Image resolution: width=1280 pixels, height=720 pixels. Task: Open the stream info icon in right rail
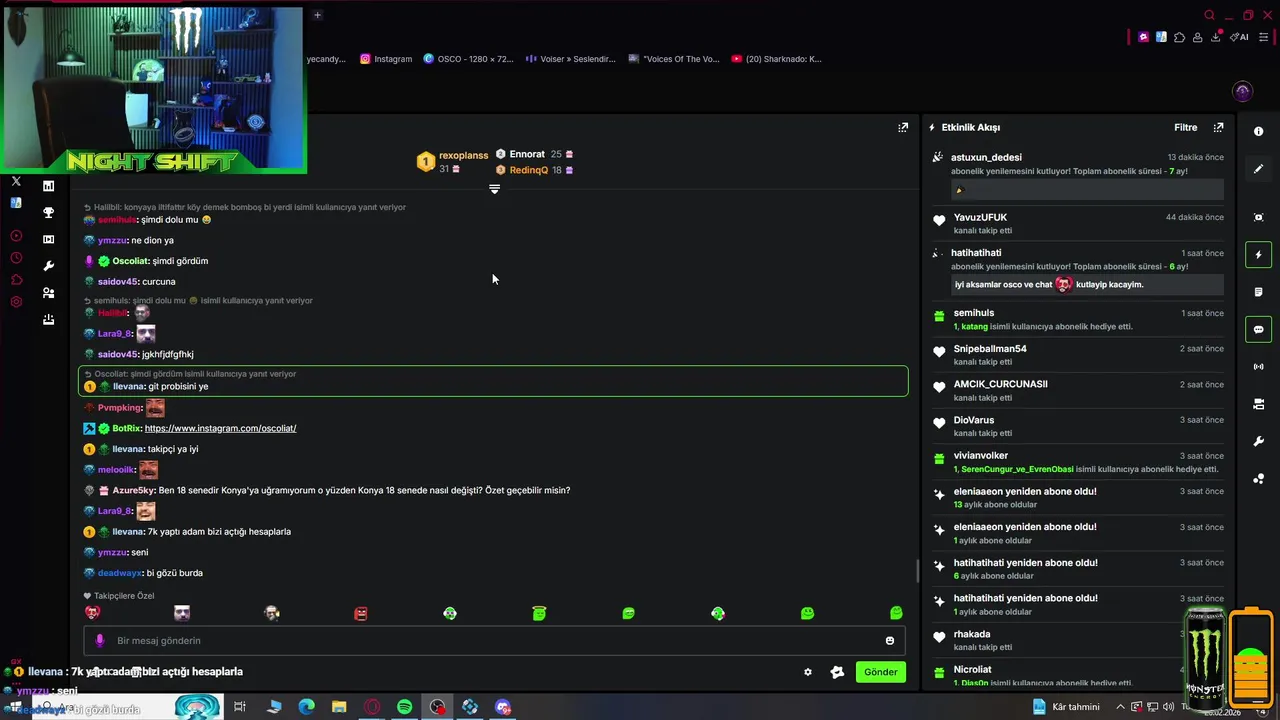[x=1258, y=132]
